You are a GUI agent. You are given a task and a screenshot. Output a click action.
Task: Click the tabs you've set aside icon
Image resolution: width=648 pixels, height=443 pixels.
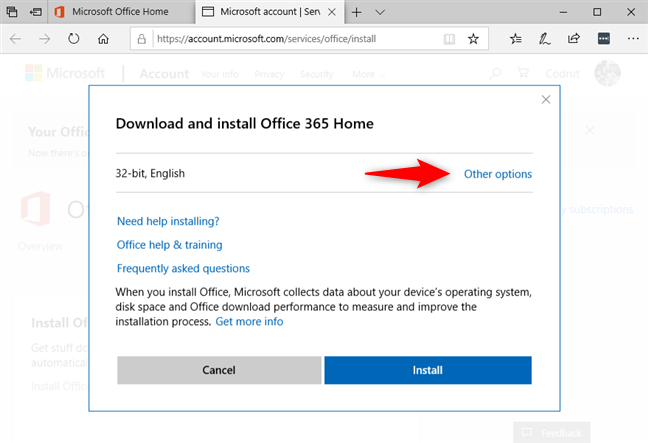tap(12, 12)
